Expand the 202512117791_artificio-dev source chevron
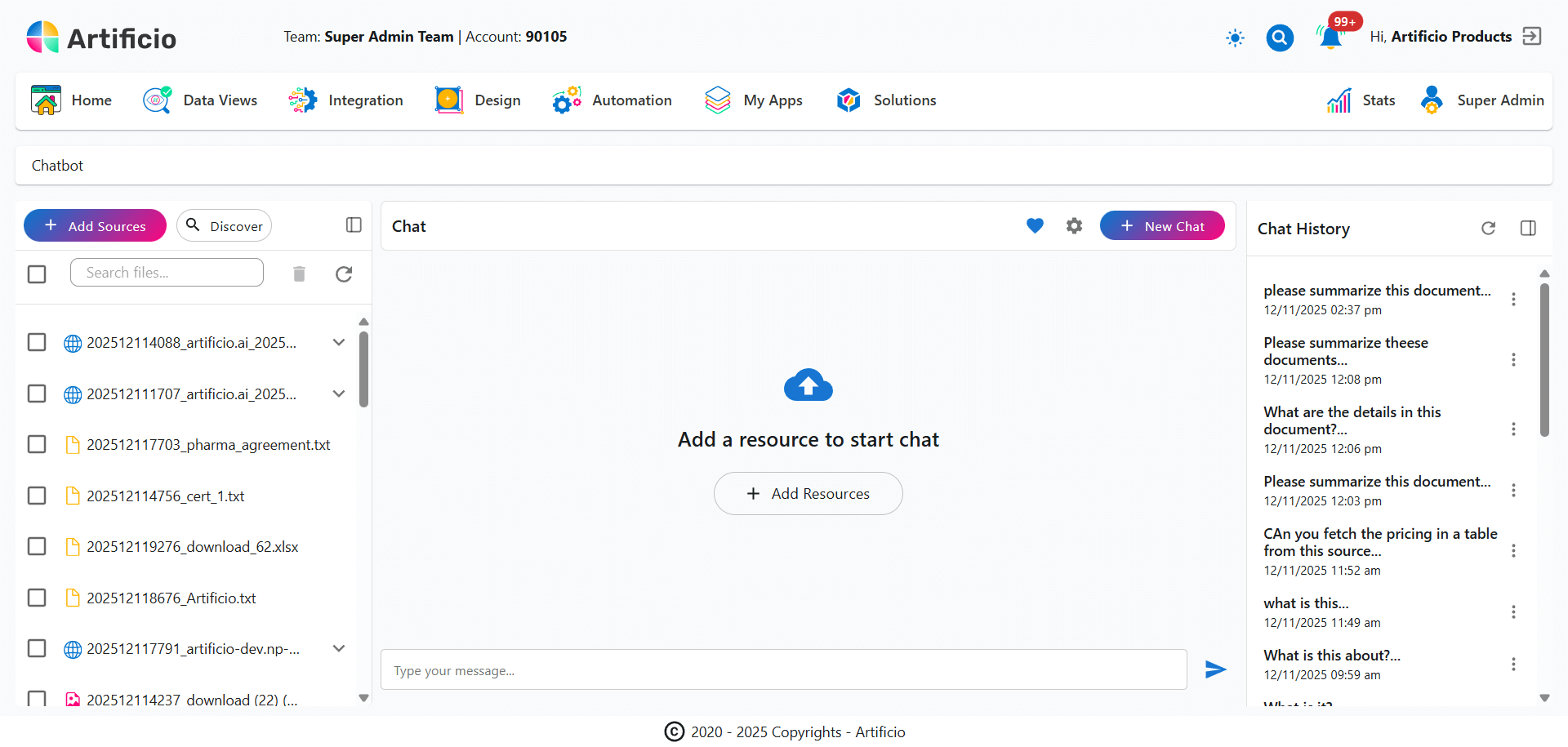This screenshot has width=1568, height=747. point(339,648)
